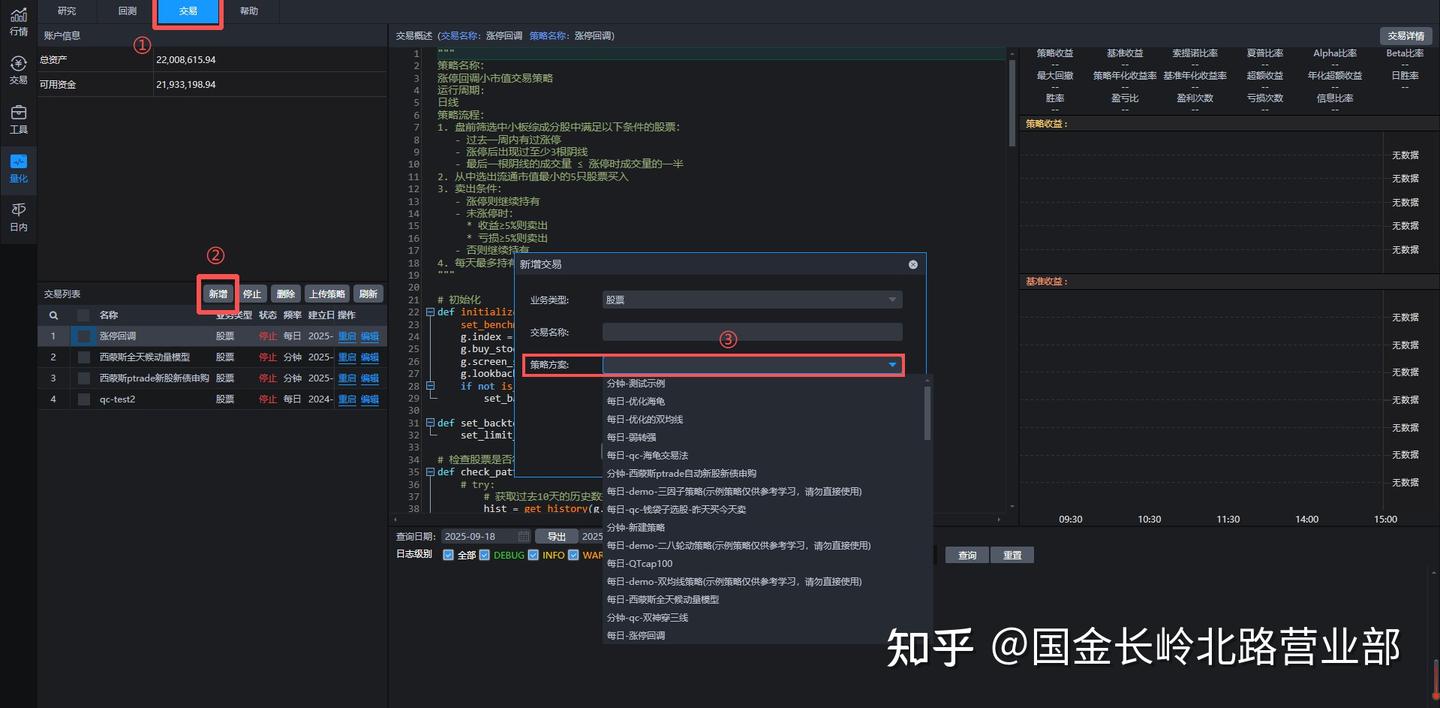Click the 交易名称 input field
The image size is (1440, 708).
click(x=750, y=331)
